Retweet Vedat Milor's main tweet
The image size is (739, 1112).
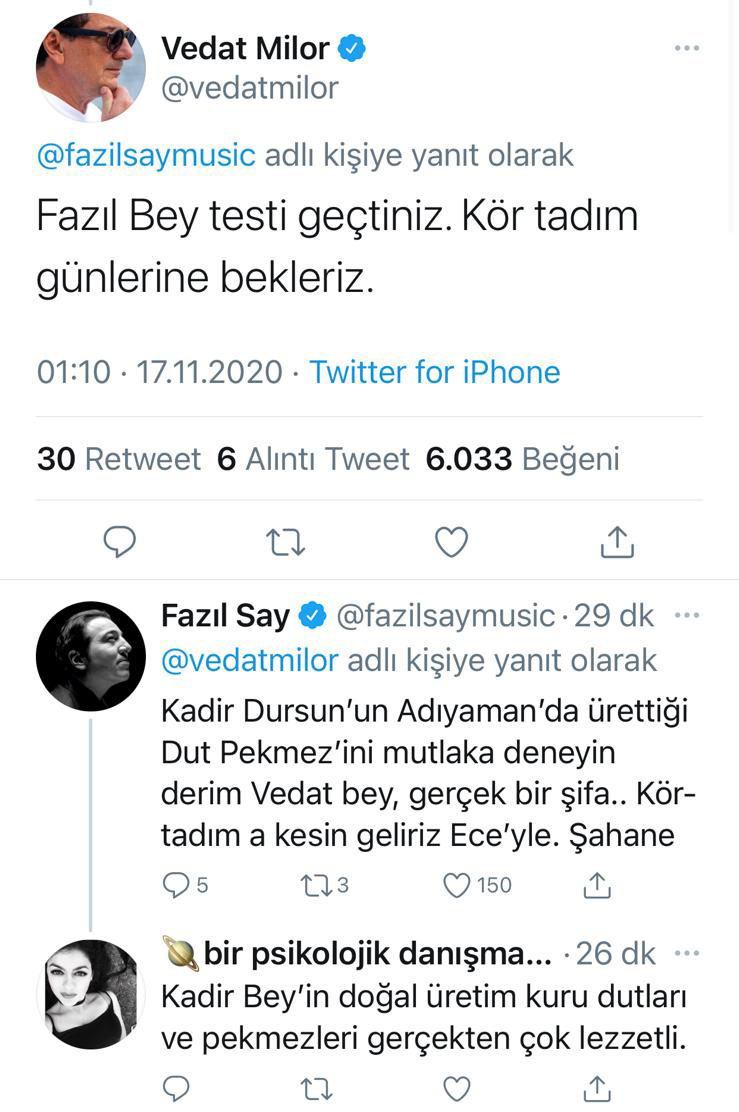pos(286,541)
